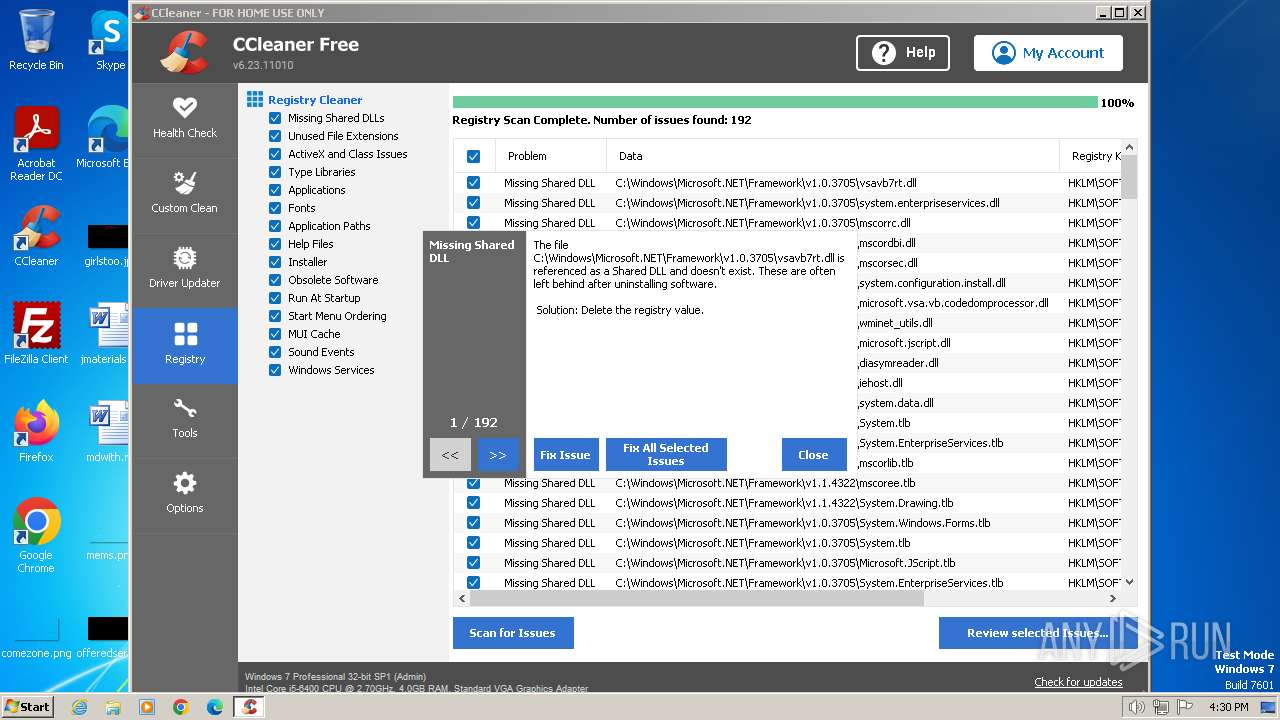The height and width of the screenshot is (720, 1280).
Task: Uncheck the vsavb7rt.dll issue row
Action: 474,183
